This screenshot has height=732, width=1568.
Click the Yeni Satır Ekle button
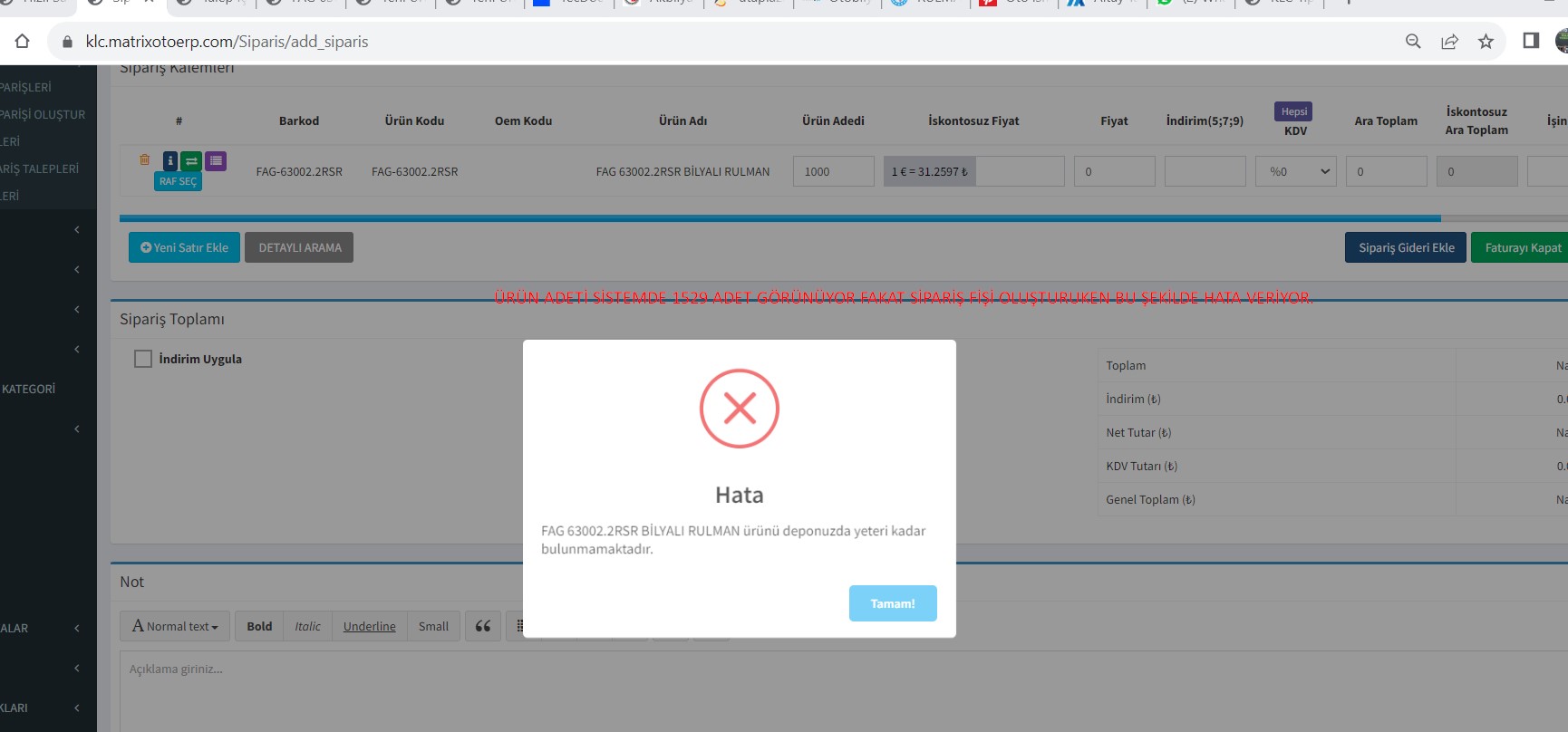pyautogui.click(x=184, y=247)
